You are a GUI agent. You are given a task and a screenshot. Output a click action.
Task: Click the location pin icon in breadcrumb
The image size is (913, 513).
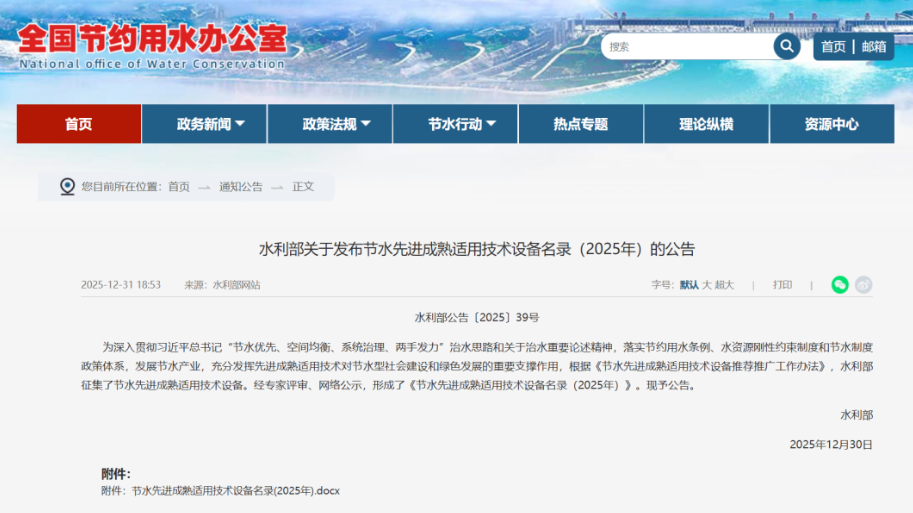[67, 186]
